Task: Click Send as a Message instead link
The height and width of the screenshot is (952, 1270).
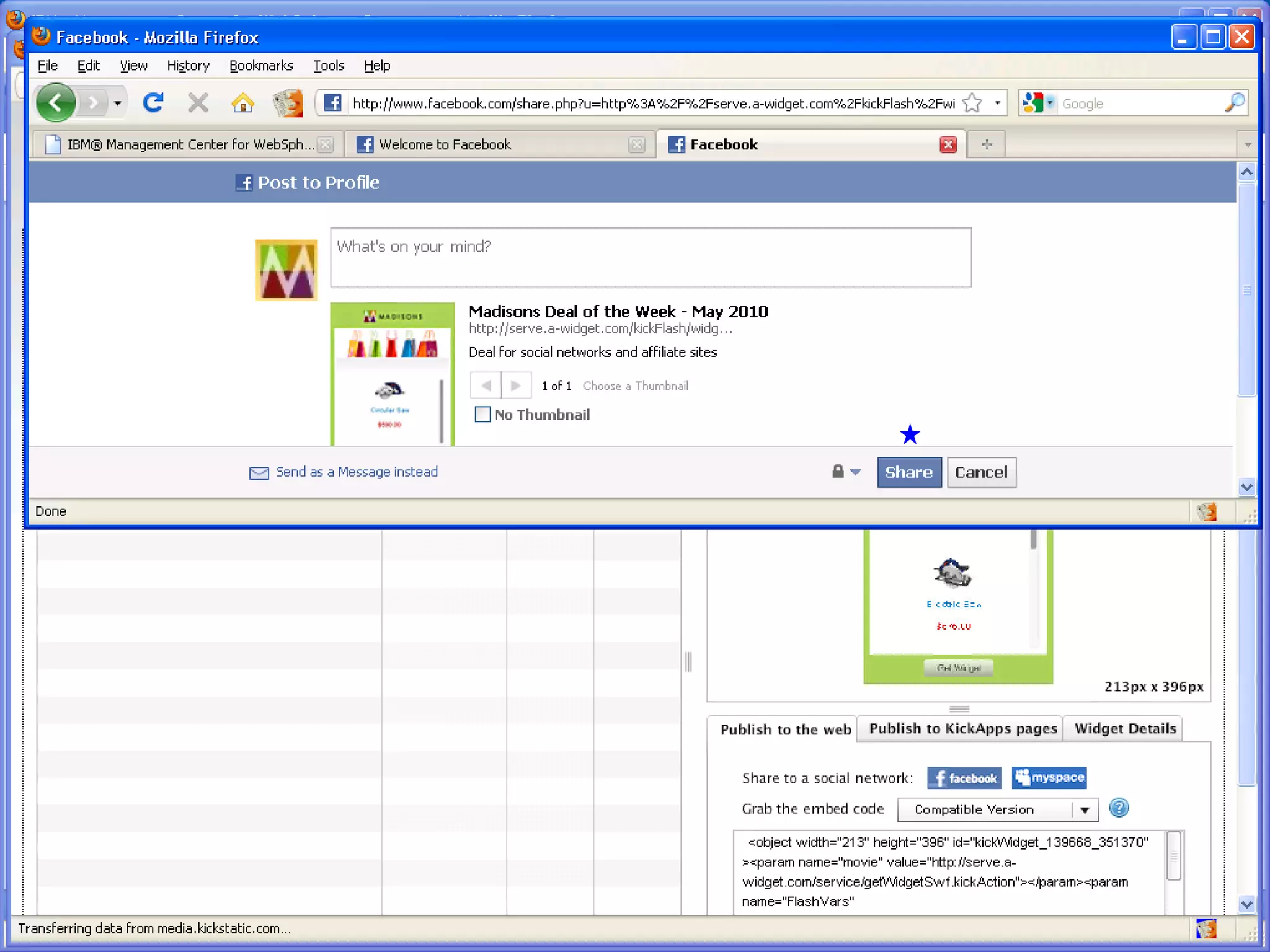Action: pyautogui.click(x=356, y=472)
